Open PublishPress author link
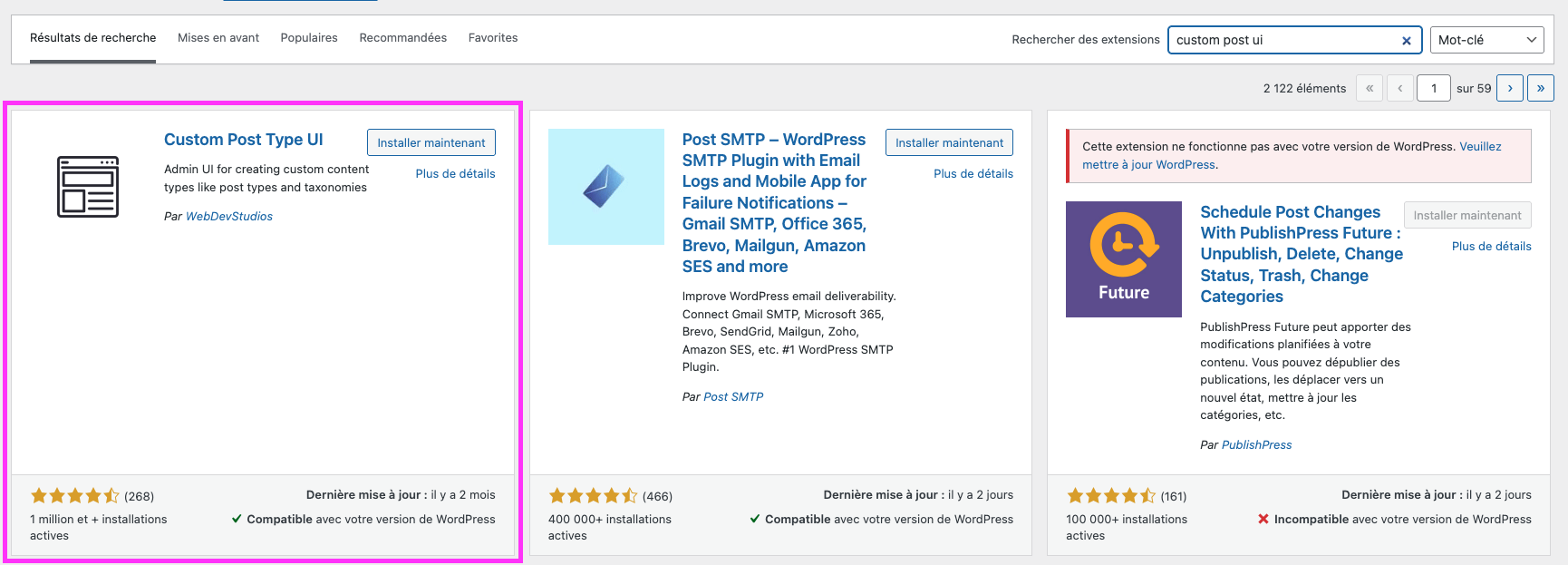This screenshot has height=565, width=1568. [1257, 444]
